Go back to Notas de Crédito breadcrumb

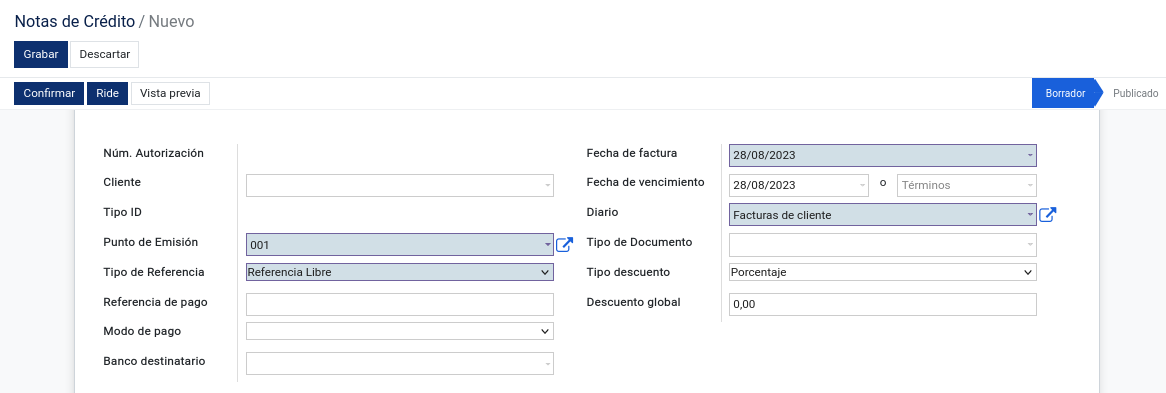pos(74,22)
